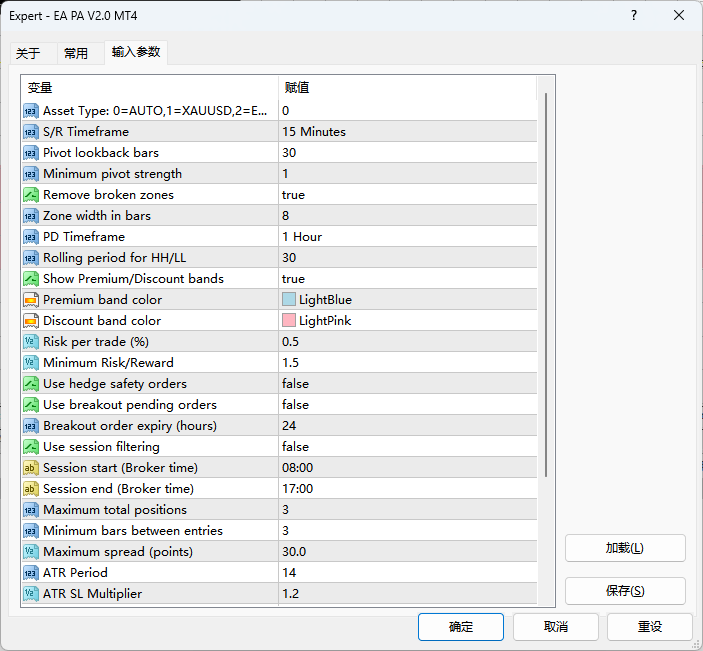Click the boolean icon beside Remove broken zones
Image resolution: width=703 pixels, height=651 pixels.
point(31,195)
